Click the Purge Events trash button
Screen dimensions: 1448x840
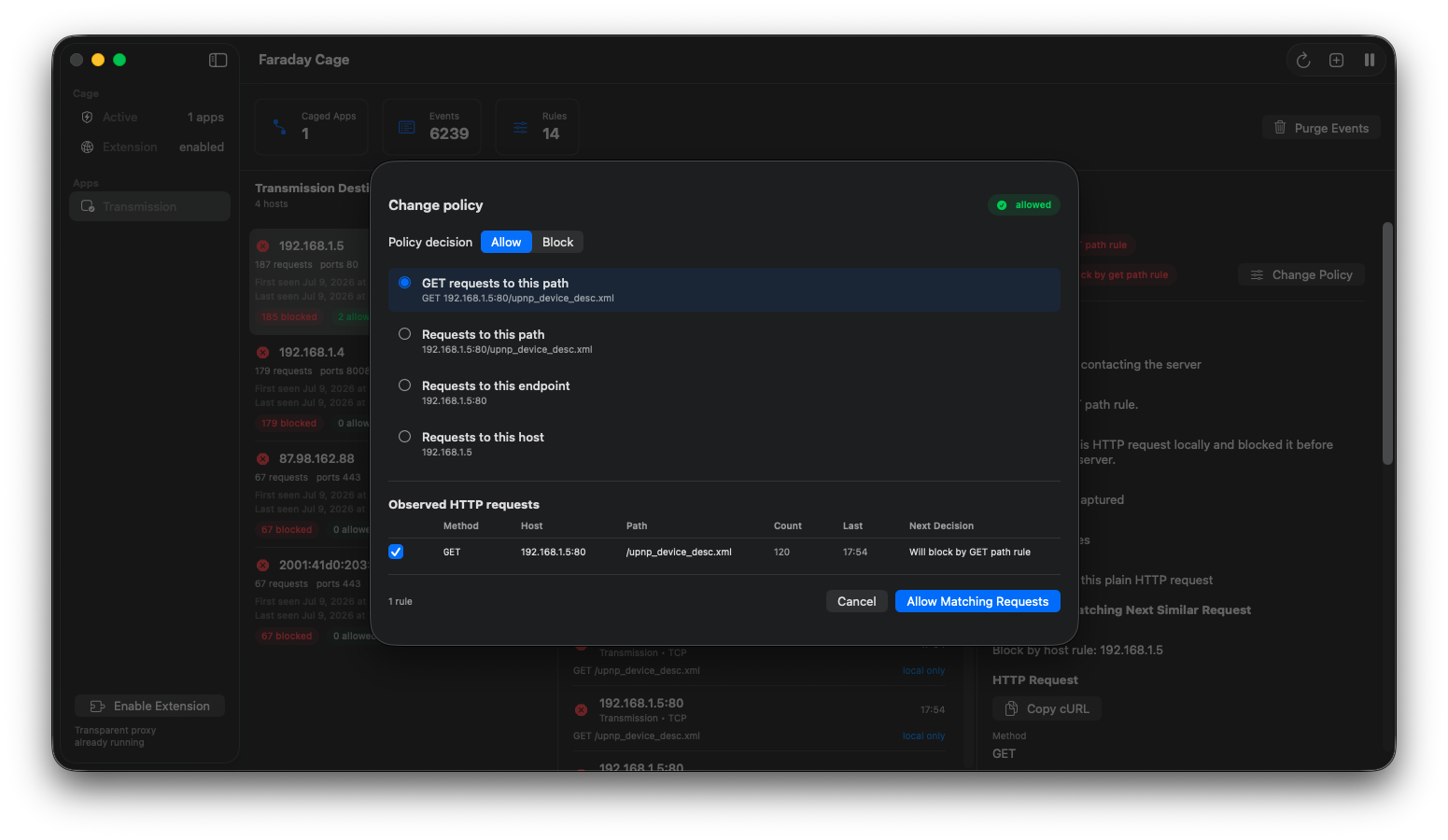pos(1321,128)
